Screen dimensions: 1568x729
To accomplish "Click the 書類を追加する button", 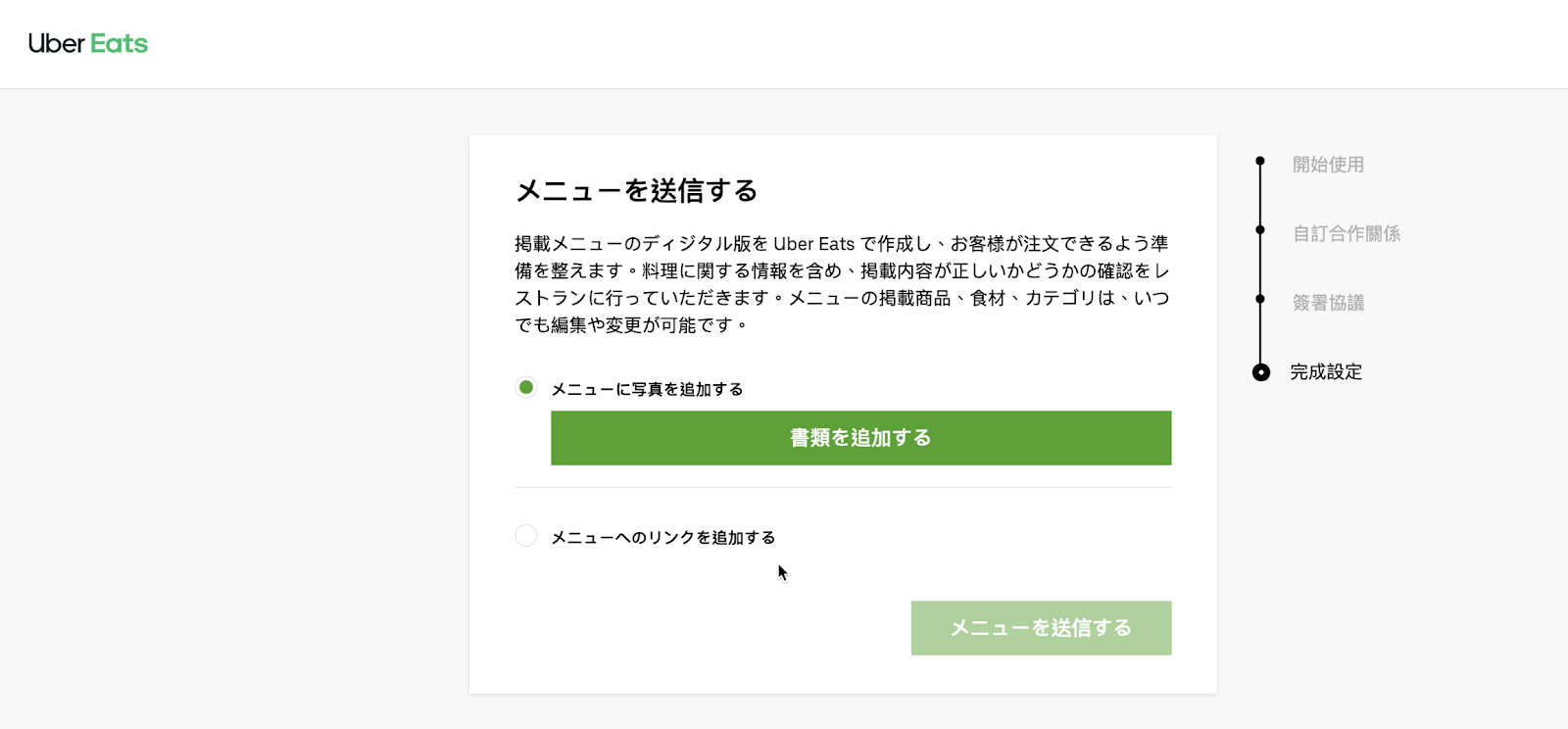I will 860,438.
